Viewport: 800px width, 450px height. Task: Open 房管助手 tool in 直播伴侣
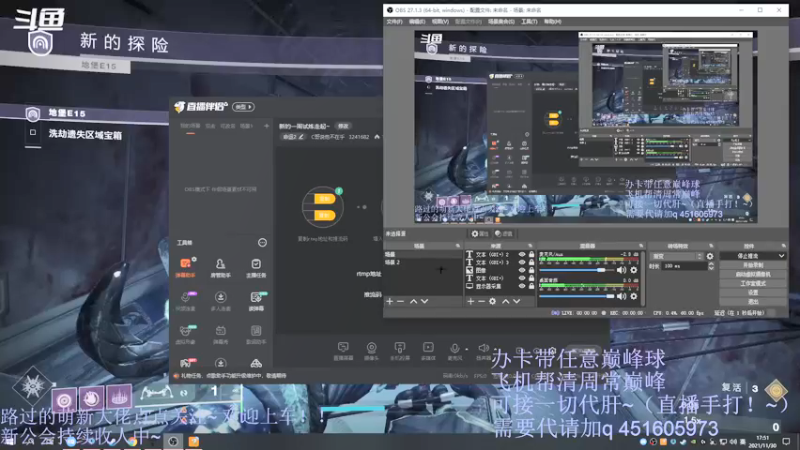click(220, 267)
